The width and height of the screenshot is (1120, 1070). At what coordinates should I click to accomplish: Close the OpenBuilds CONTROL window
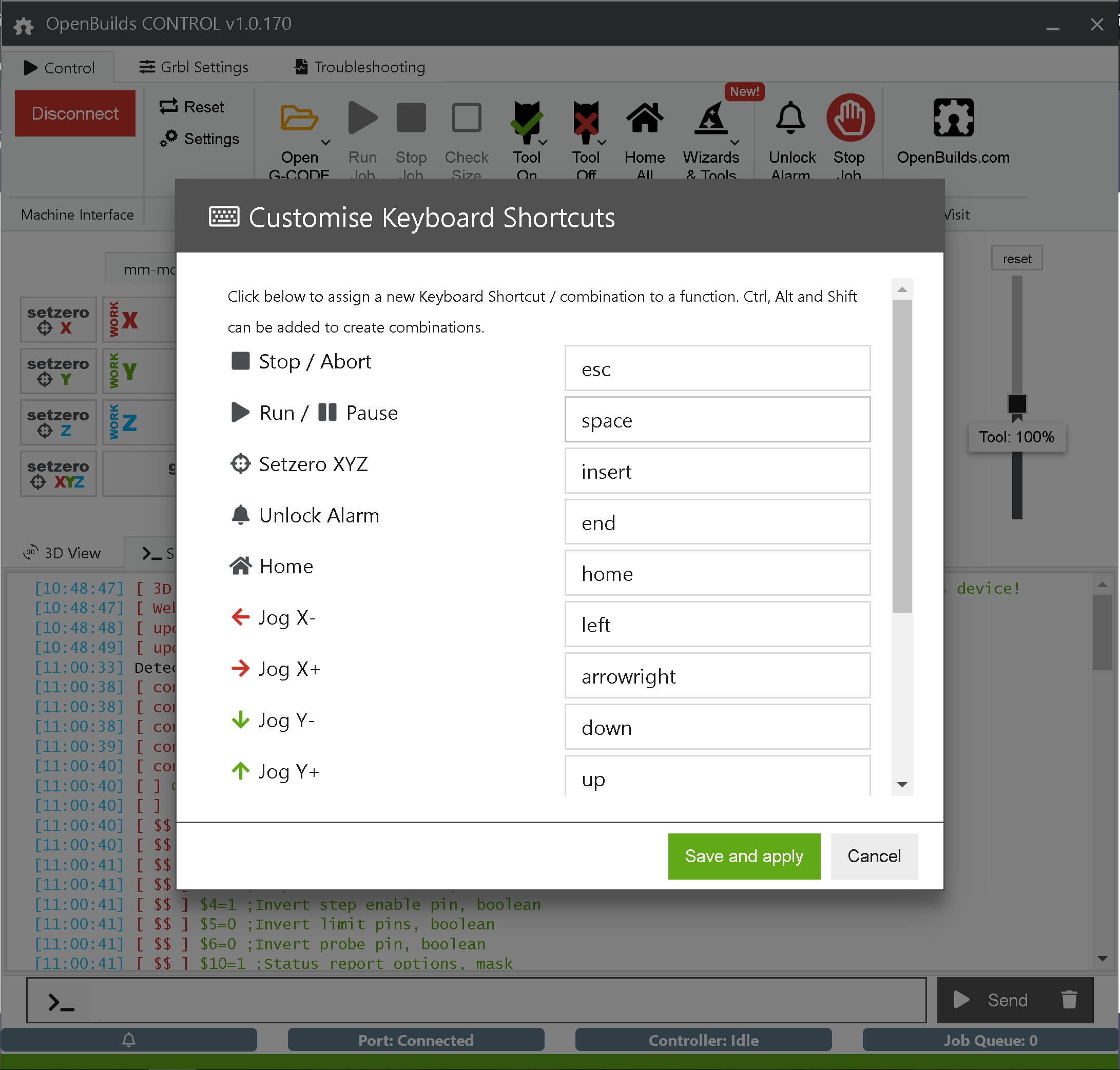click(x=1096, y=25)
